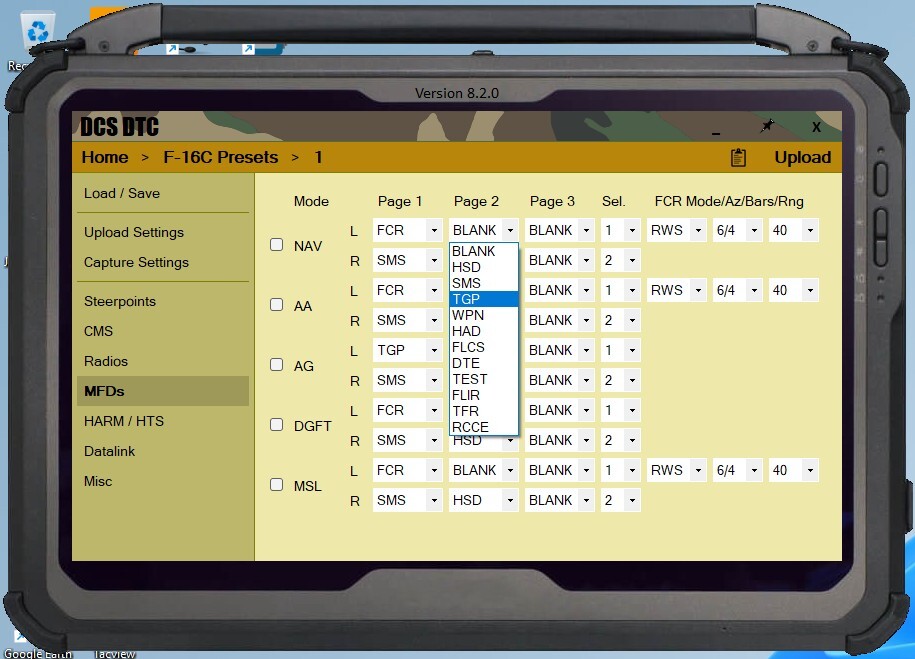Image resolution: width=915 pixels, height=659 pixels.
Task: Open DGFT right Page 3 BLANK dropdown
Action: point(560,440)
